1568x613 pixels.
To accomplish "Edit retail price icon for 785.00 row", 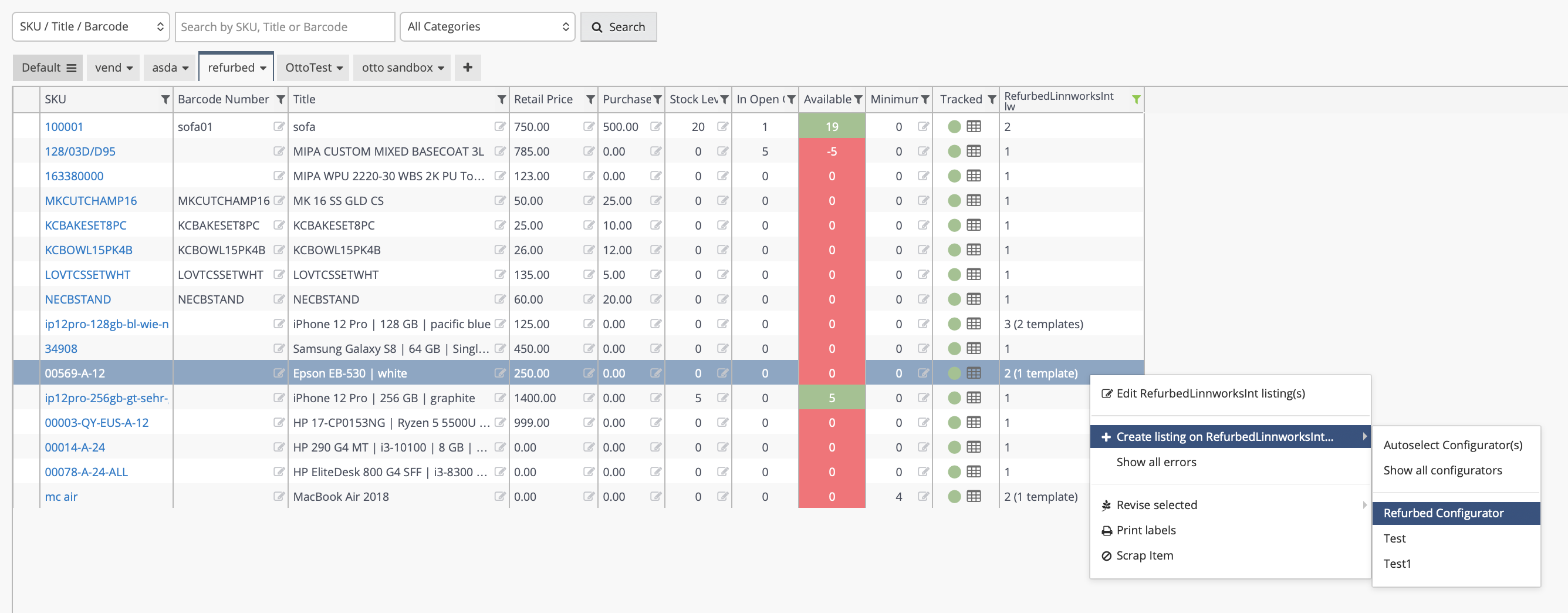I will [x=589, y=151].
